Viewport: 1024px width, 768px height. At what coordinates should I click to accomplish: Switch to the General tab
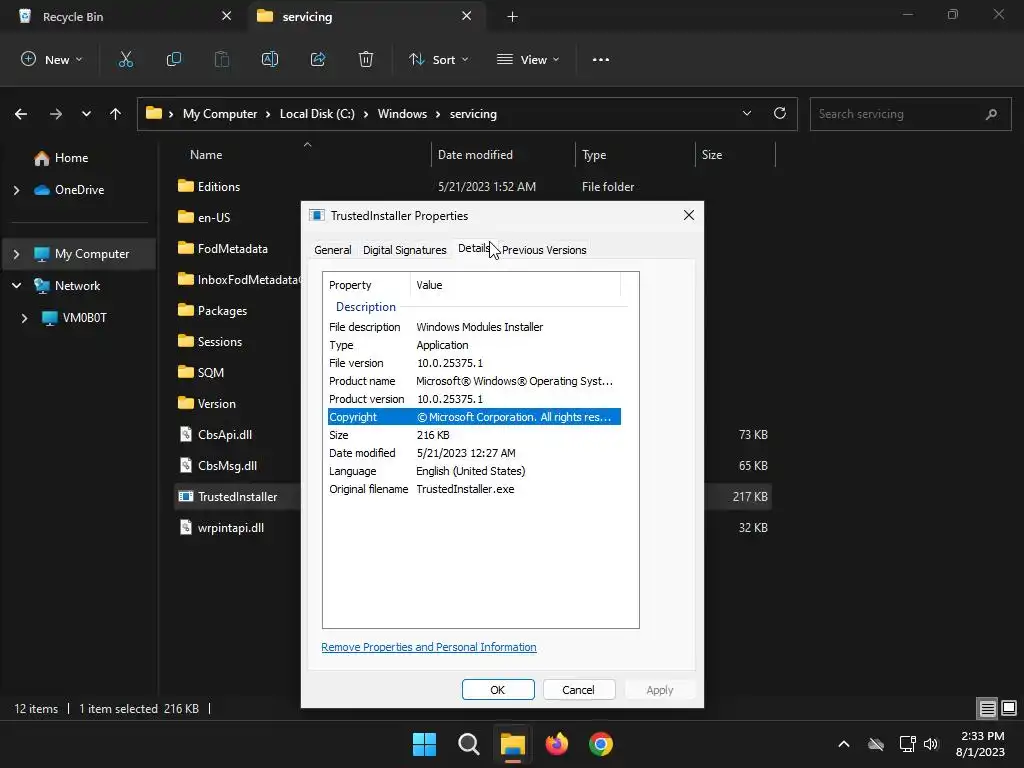click(x=332, y=249)
